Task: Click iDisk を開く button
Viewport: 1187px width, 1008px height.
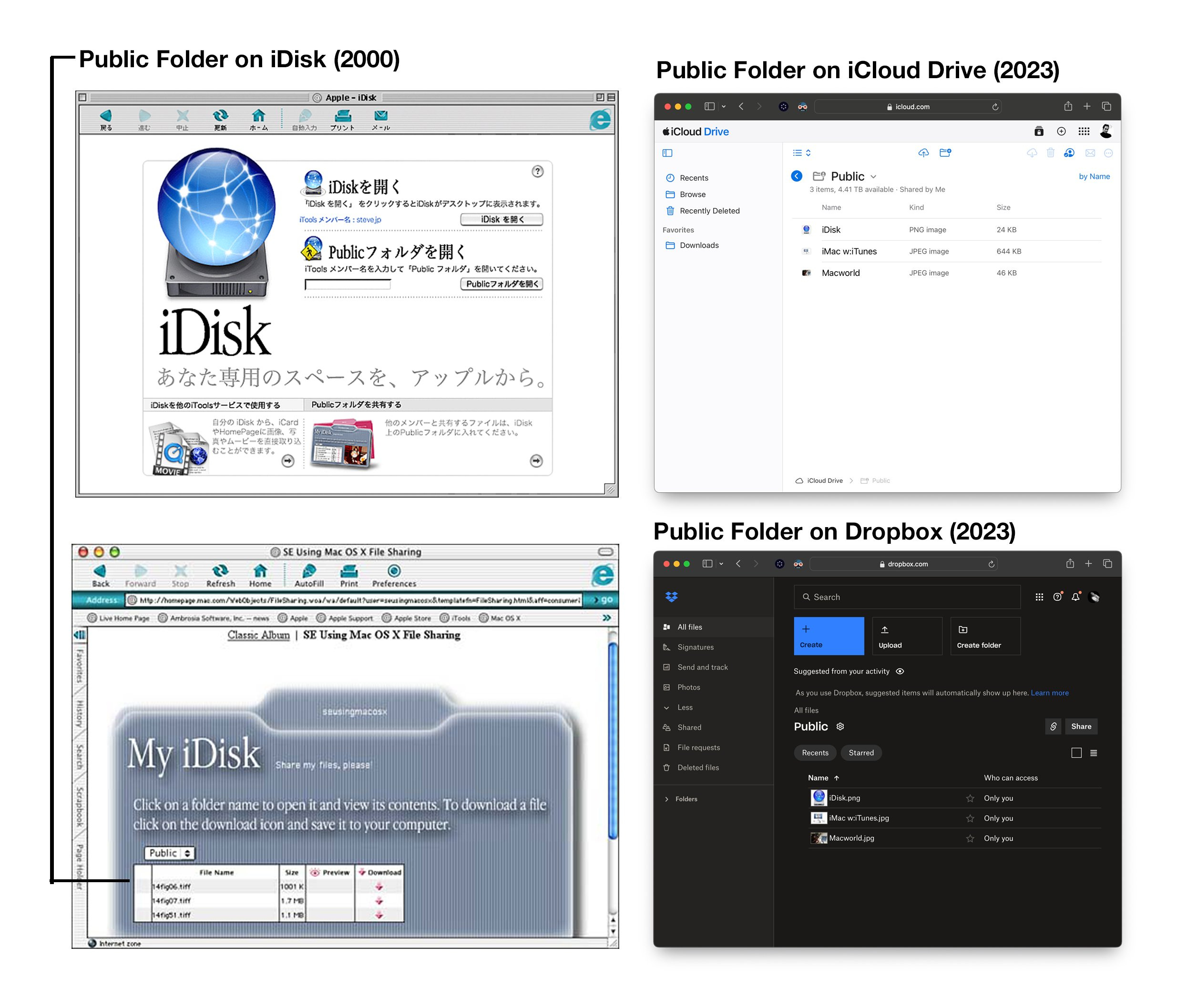Action: click(x=501, y=219)
